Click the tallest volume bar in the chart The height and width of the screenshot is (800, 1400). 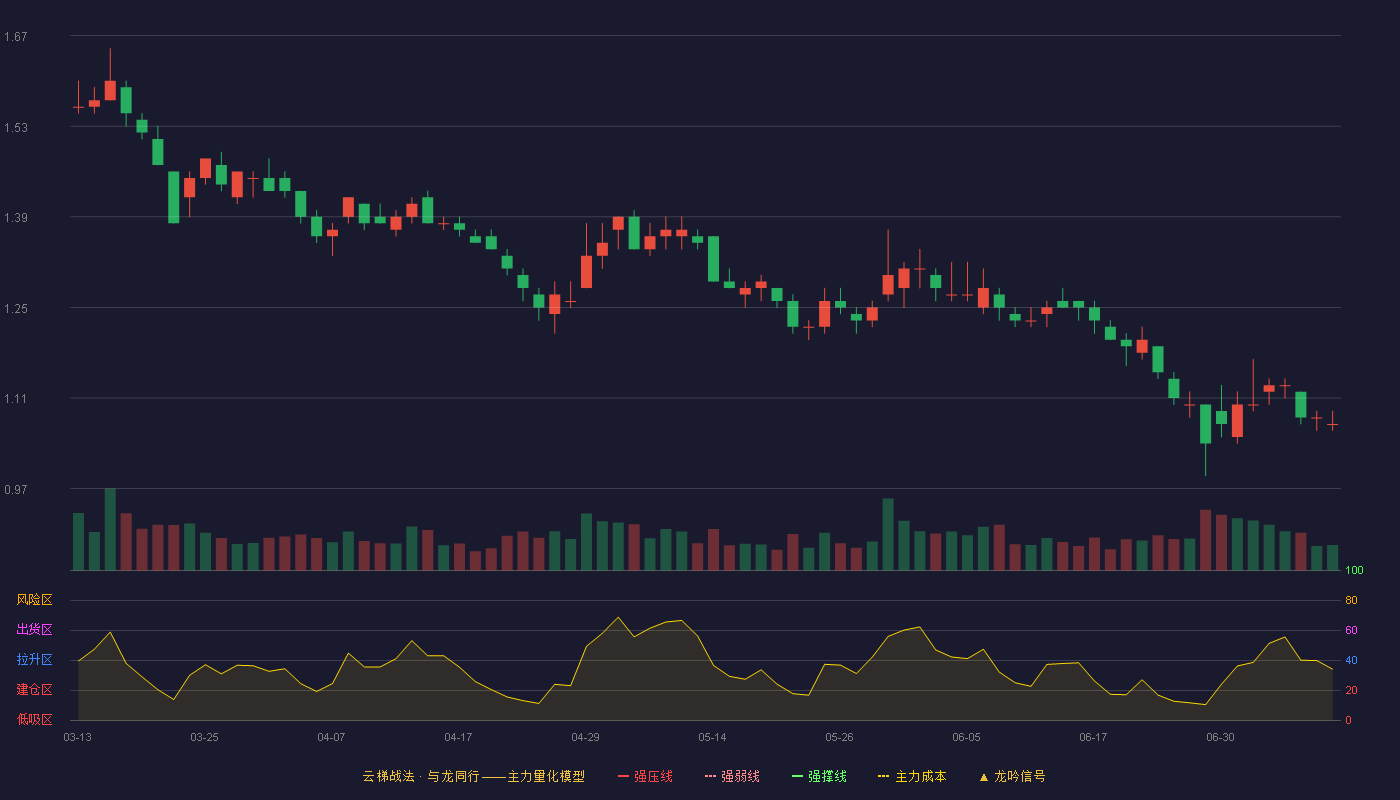[x=110, y=529]
